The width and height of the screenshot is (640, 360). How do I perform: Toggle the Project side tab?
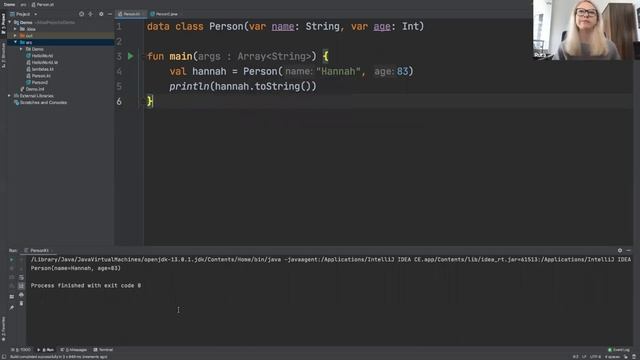click(3, 24)
